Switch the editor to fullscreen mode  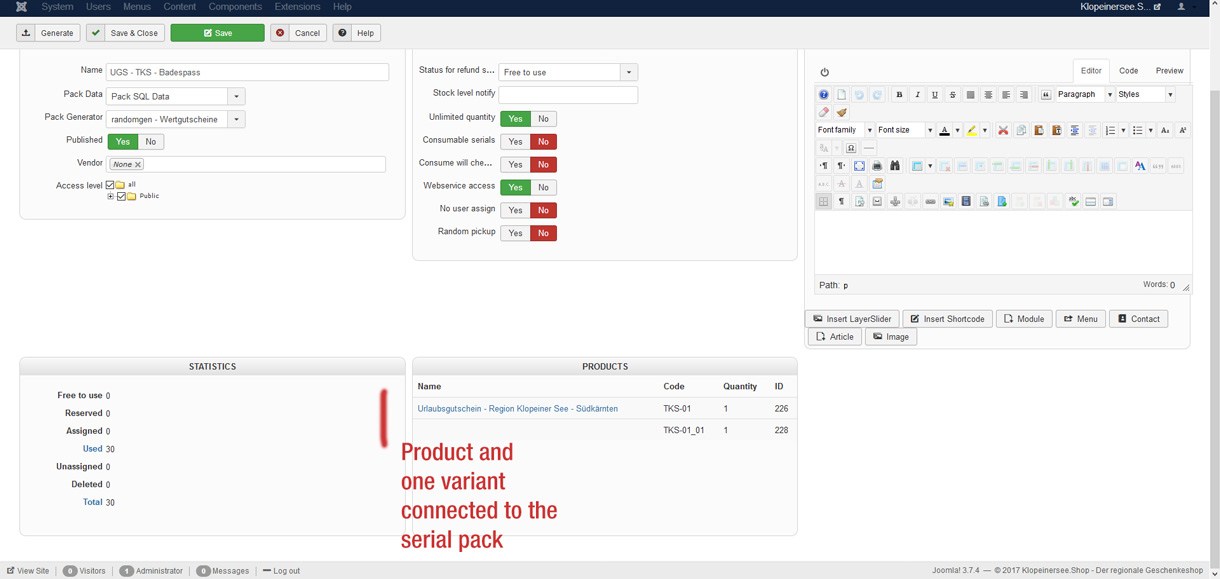859,166
